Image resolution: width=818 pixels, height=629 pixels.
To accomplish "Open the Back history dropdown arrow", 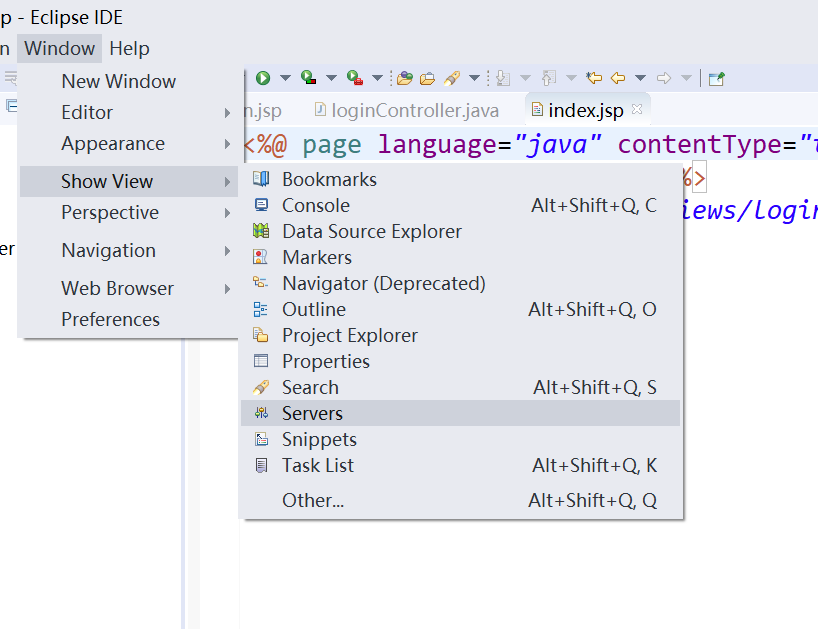I will [x=640, y=78].
